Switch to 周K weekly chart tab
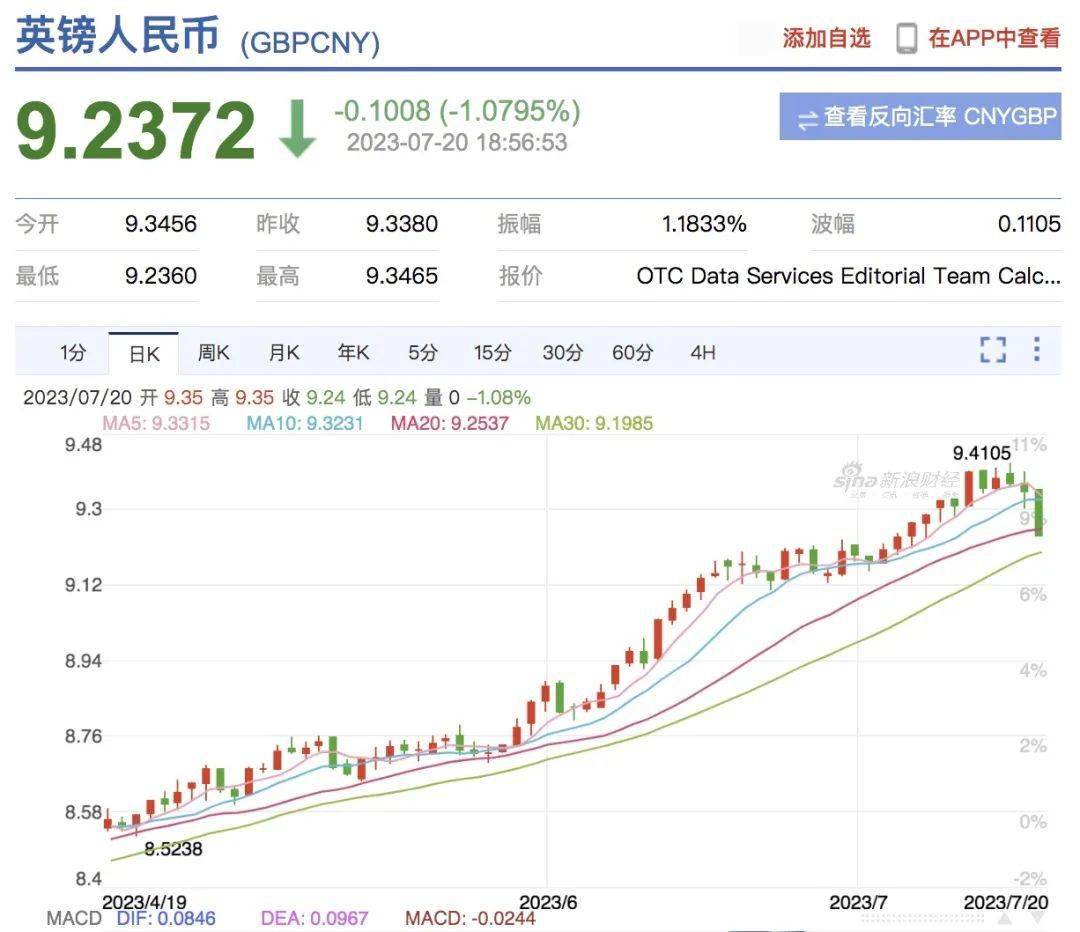1080x932 pixels. coord(213,353)
